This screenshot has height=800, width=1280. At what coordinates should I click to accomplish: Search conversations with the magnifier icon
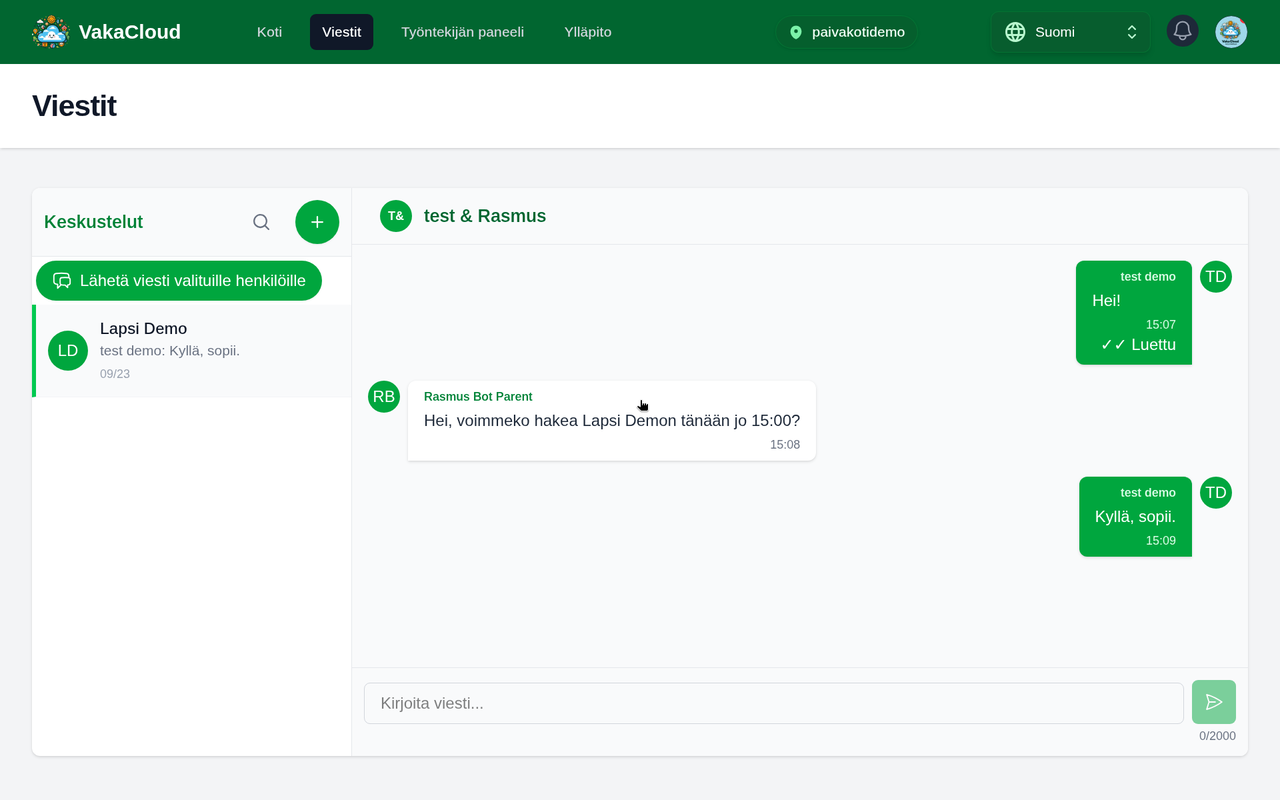point(261,222)
